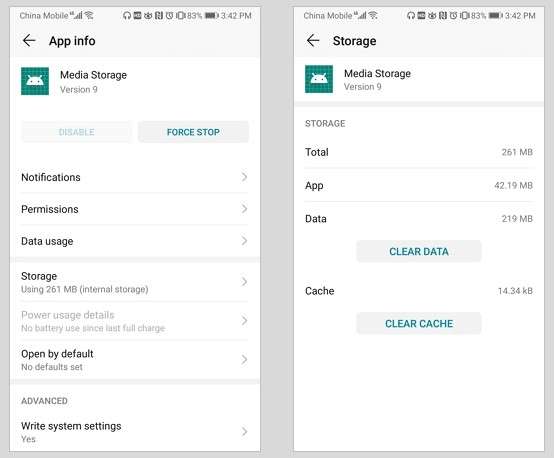Tap the App info title

(x=72, y=41)
